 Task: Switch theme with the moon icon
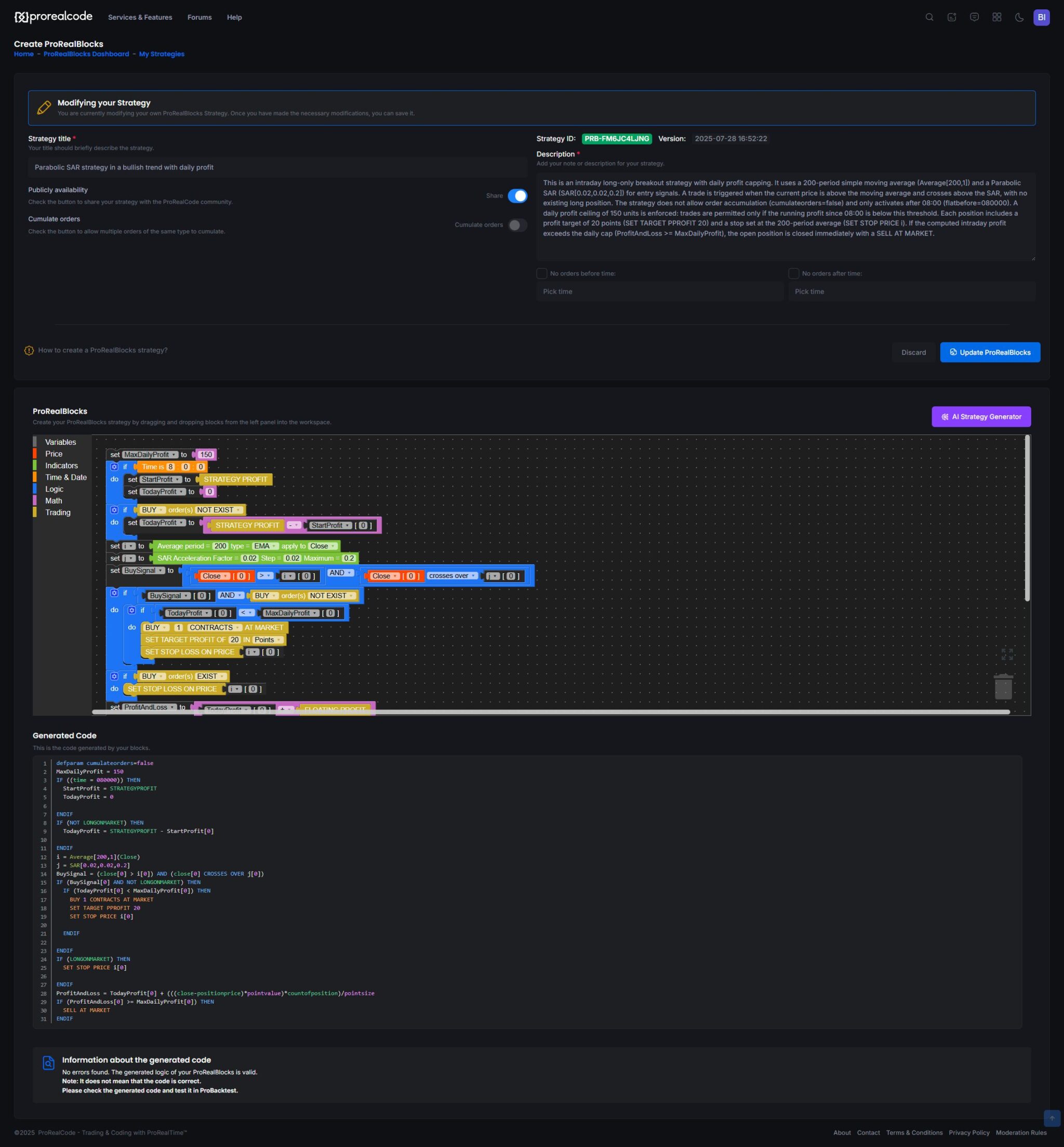[1019, 17]
